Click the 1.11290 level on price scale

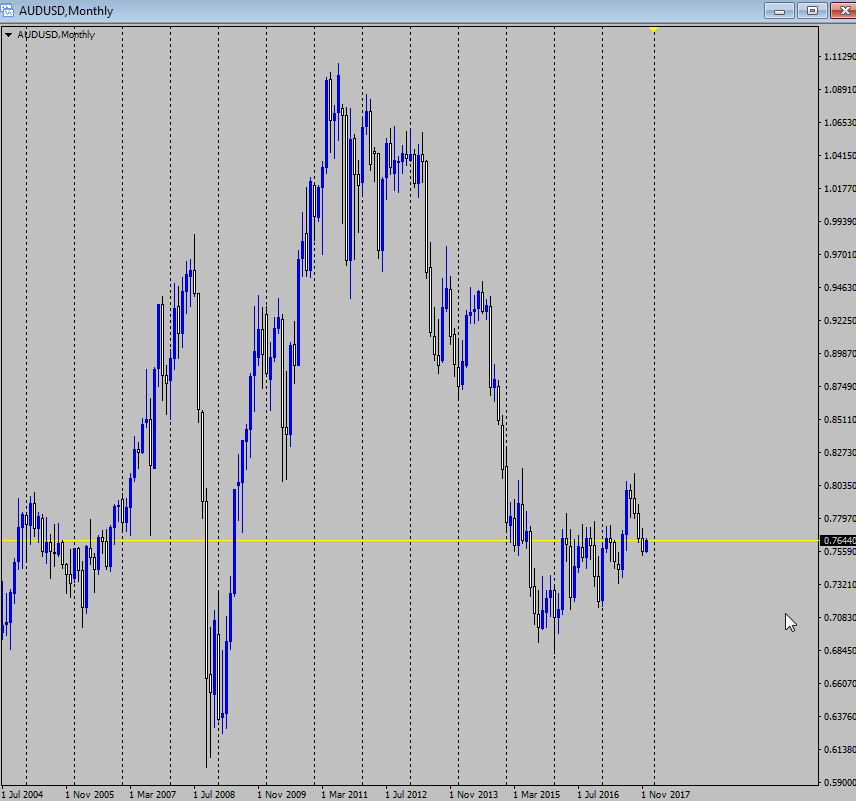[838, 57]
